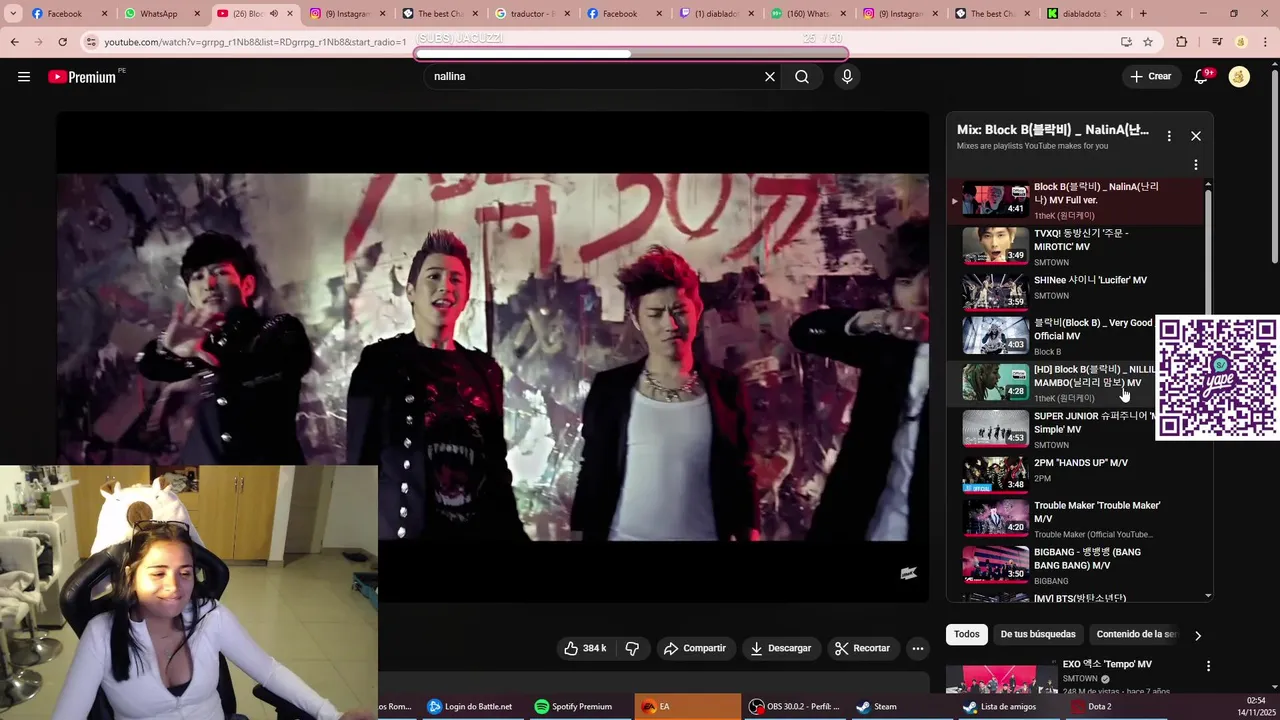Open the browser media control button
The width and height of the screenshot is (1280, 720).
coord(1217,42)
